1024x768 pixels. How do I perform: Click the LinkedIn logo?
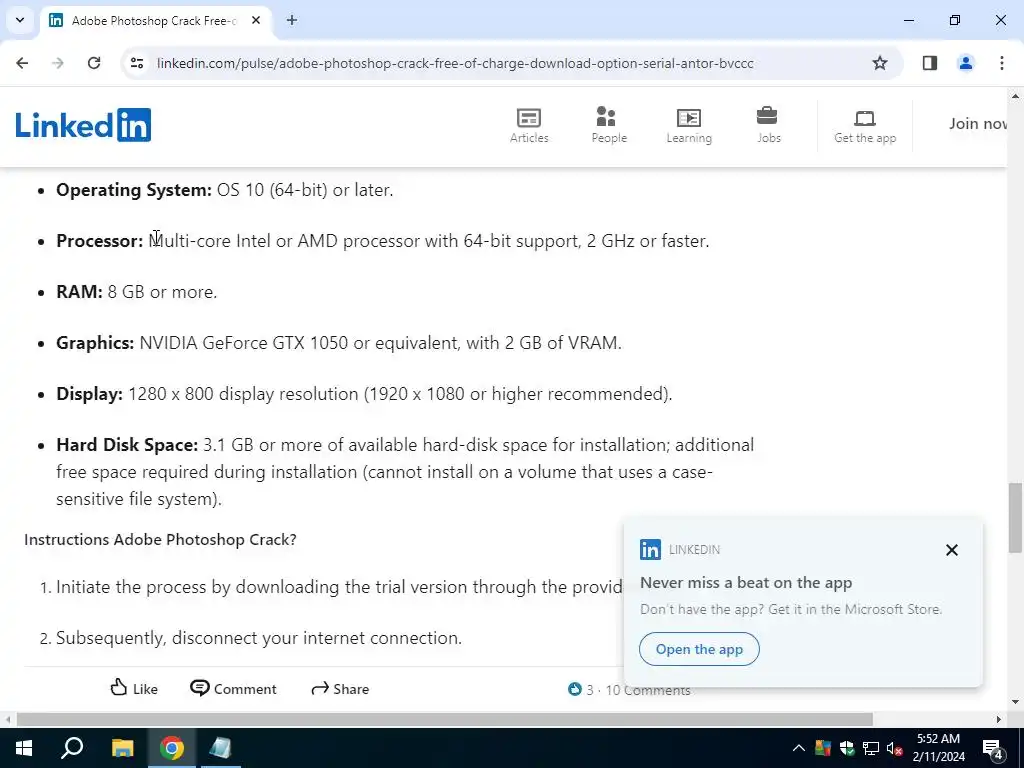[x=83, y=125]
